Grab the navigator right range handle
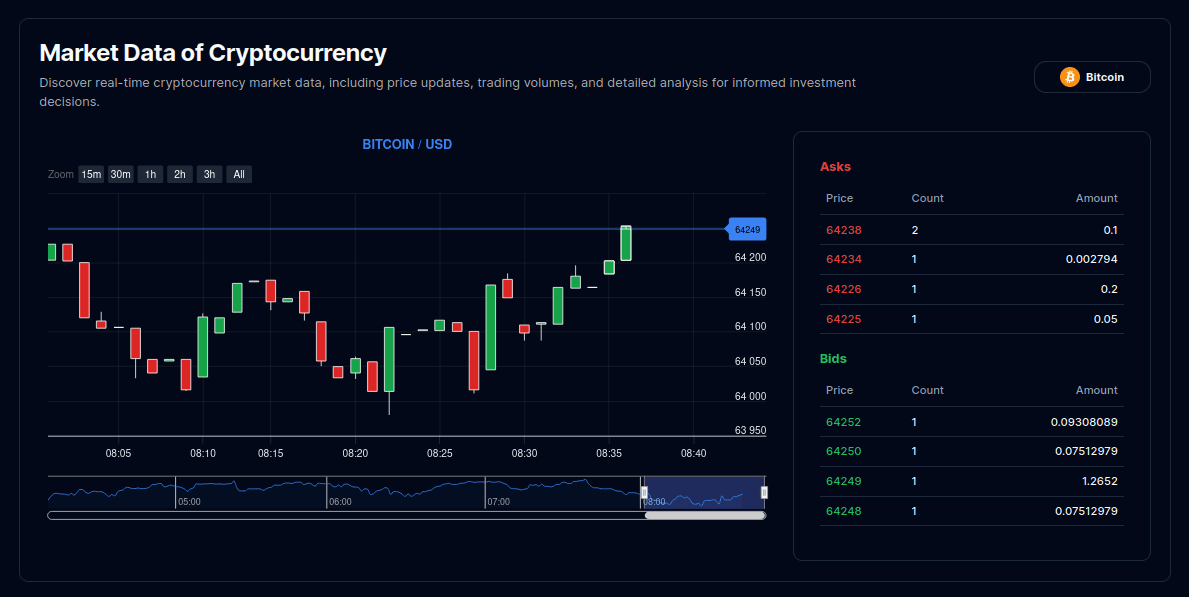This screenshot has height=597, width=1189. click(x=764, y=493)
